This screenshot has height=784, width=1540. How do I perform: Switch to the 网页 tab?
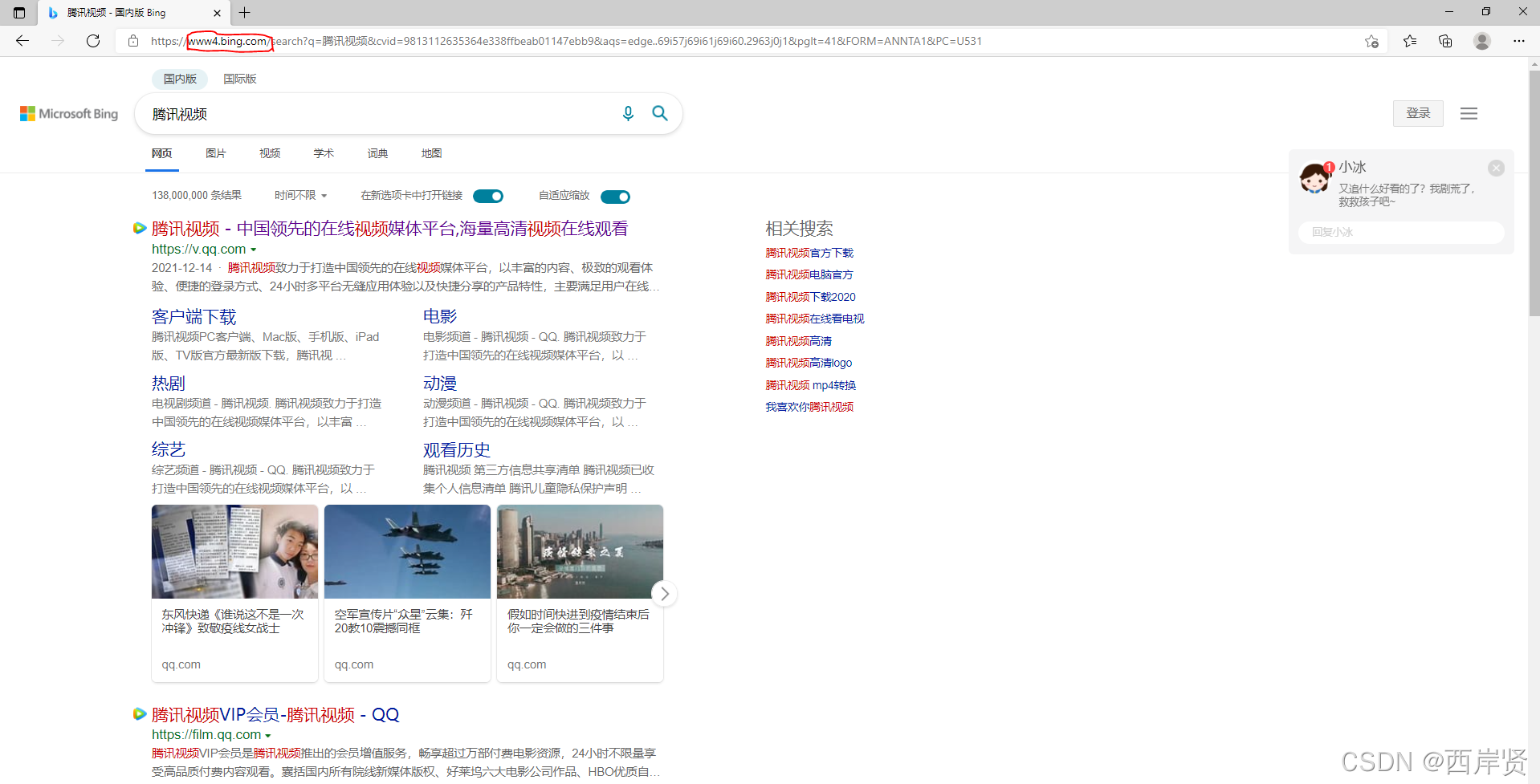point(162,153)
